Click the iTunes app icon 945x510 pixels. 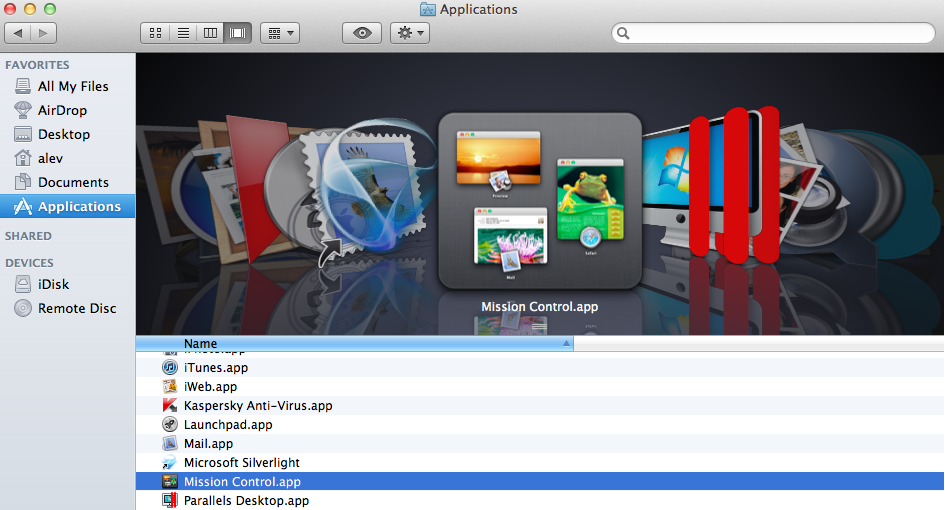tap(170, 367)
